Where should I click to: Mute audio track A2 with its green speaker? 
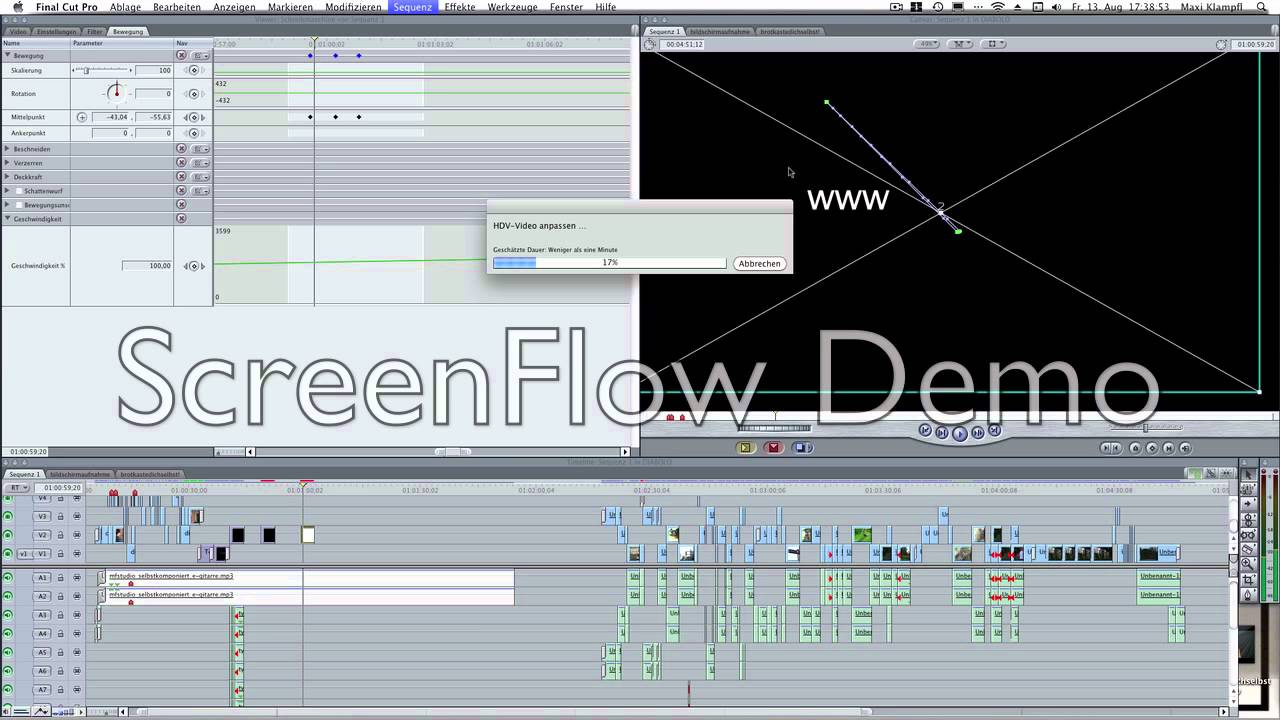pos(8,596)
